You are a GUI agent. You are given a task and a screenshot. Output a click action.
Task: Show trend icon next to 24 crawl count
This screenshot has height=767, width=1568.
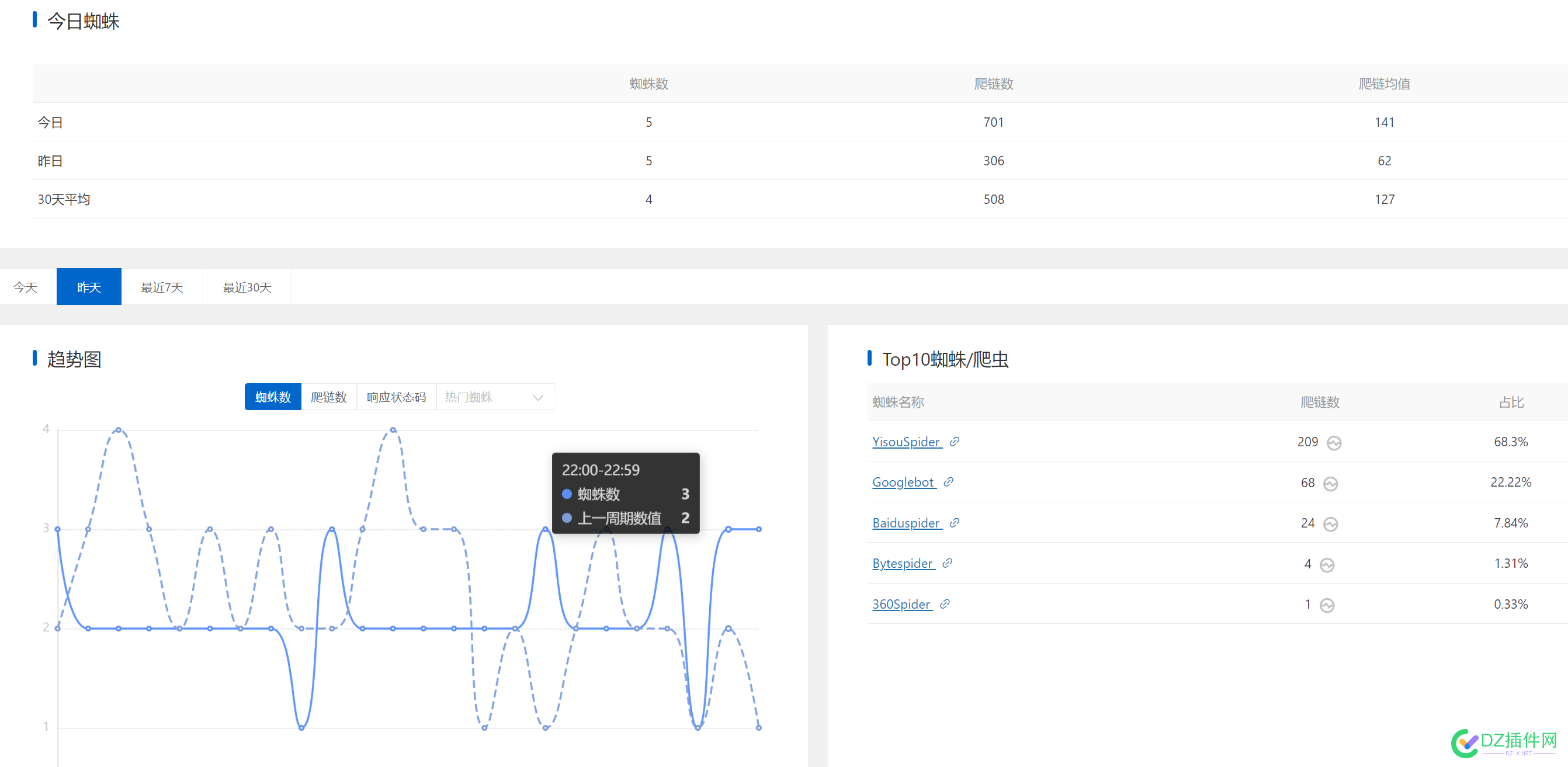tap(1331, 523)
